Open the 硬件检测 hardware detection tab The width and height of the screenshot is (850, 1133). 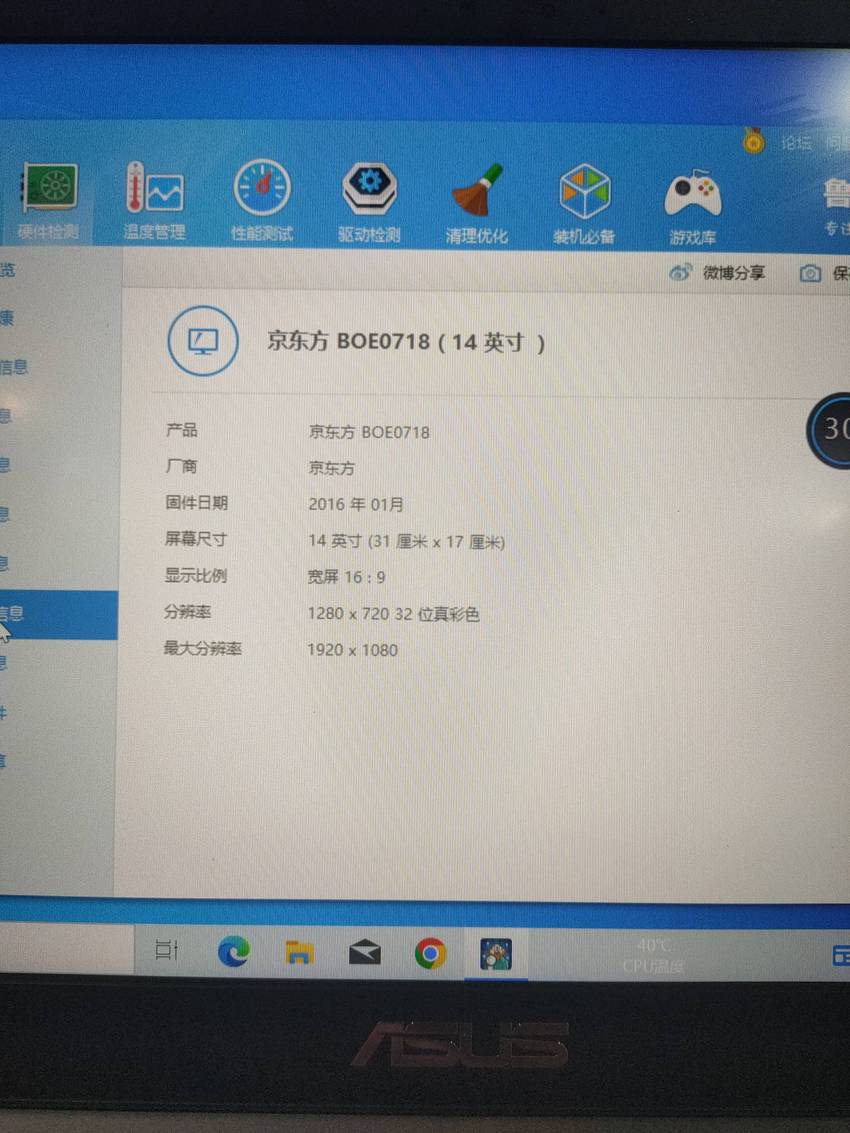point(49,202)
